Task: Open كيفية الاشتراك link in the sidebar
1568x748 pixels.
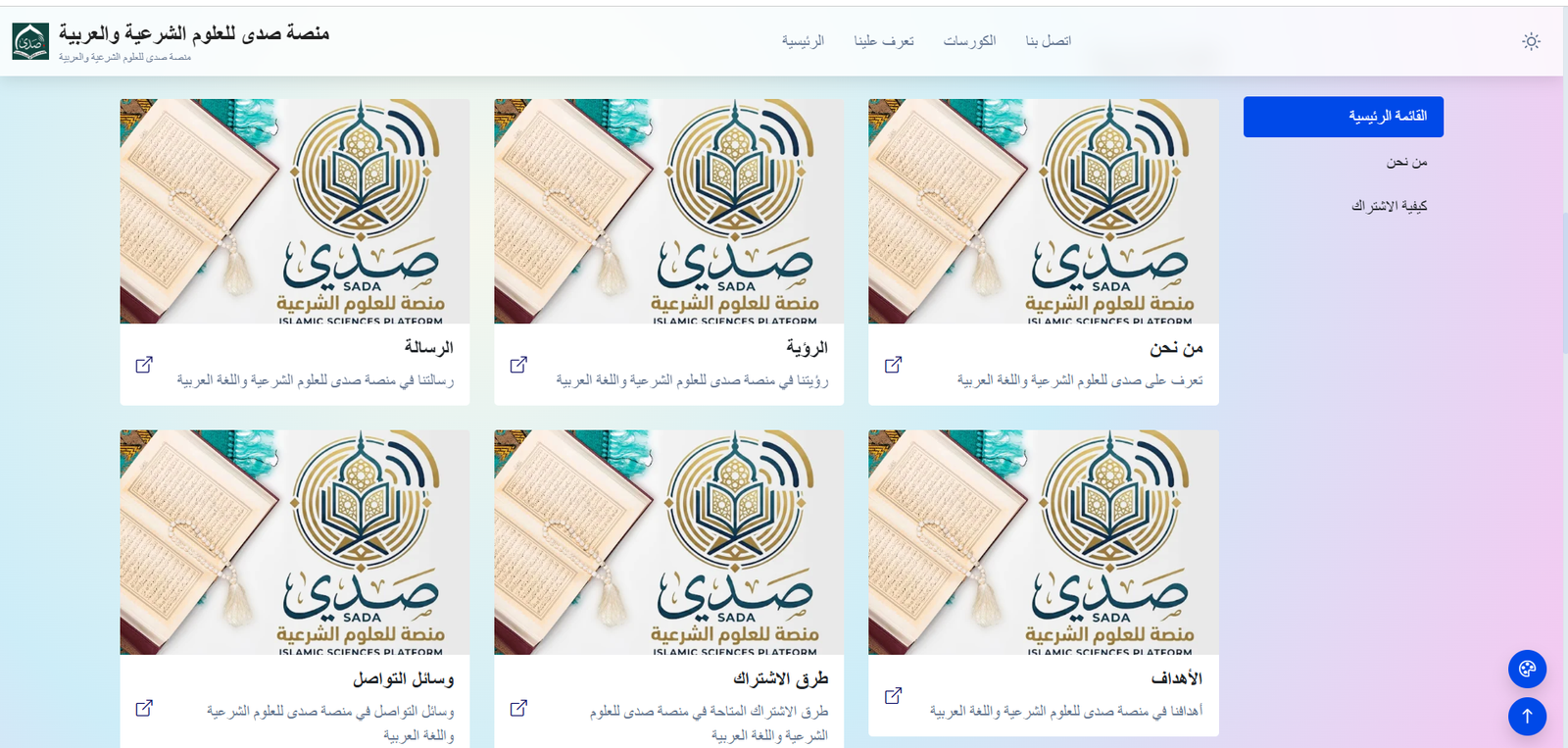Action: [1389, 206]
